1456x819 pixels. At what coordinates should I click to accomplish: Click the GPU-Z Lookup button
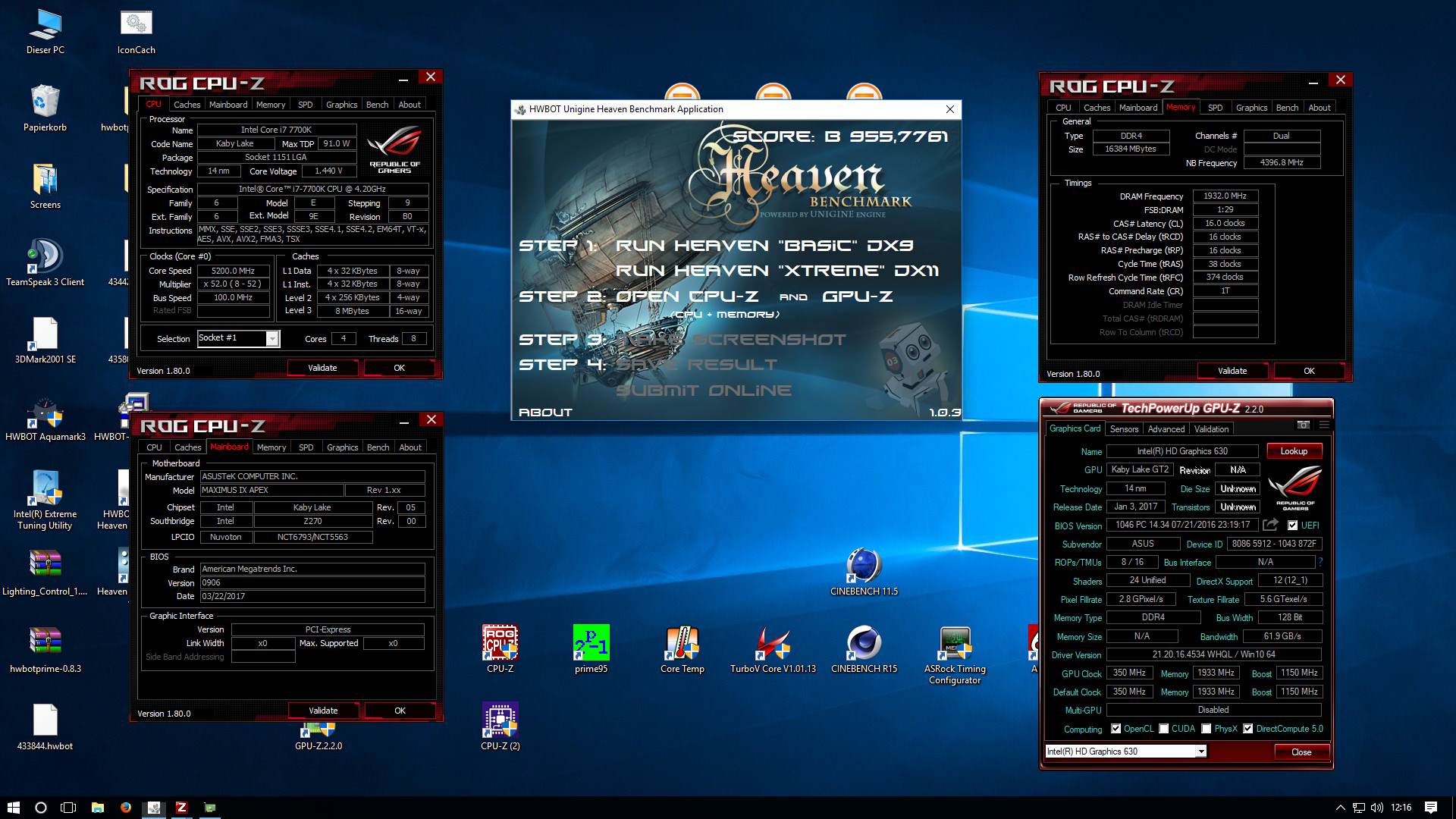click(1294, 451)
